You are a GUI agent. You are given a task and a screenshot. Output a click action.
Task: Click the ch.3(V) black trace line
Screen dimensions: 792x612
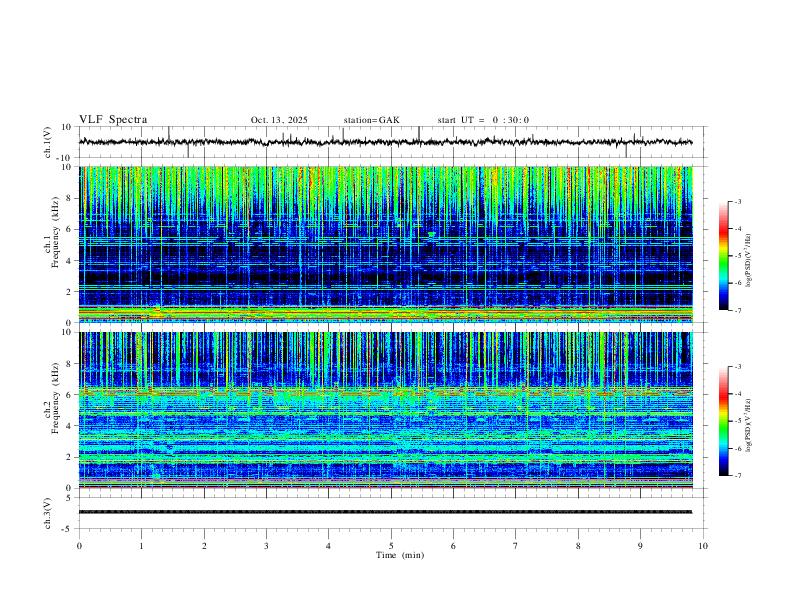pos(385,512)
